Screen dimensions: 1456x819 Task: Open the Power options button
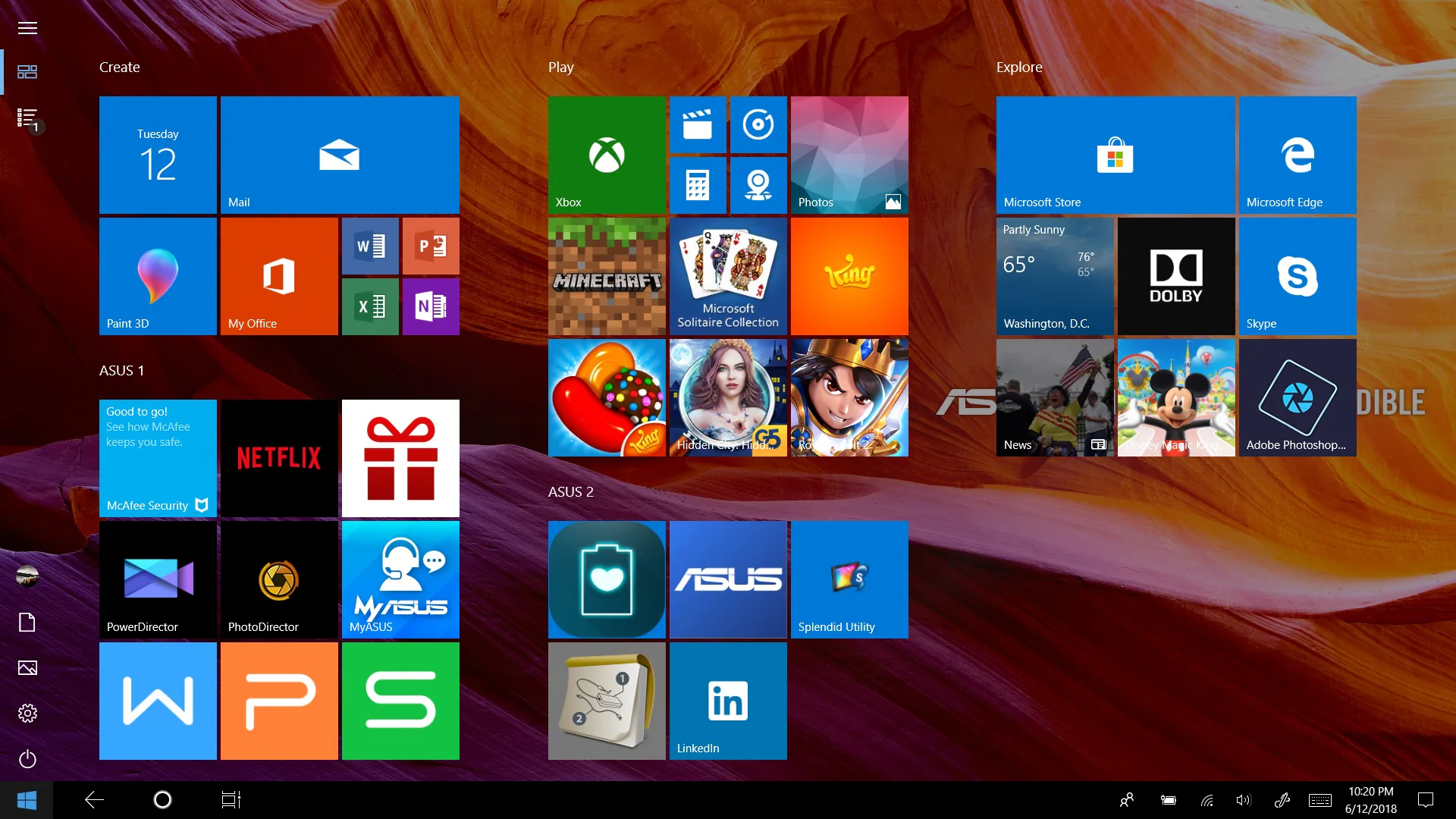click(27, 759)
